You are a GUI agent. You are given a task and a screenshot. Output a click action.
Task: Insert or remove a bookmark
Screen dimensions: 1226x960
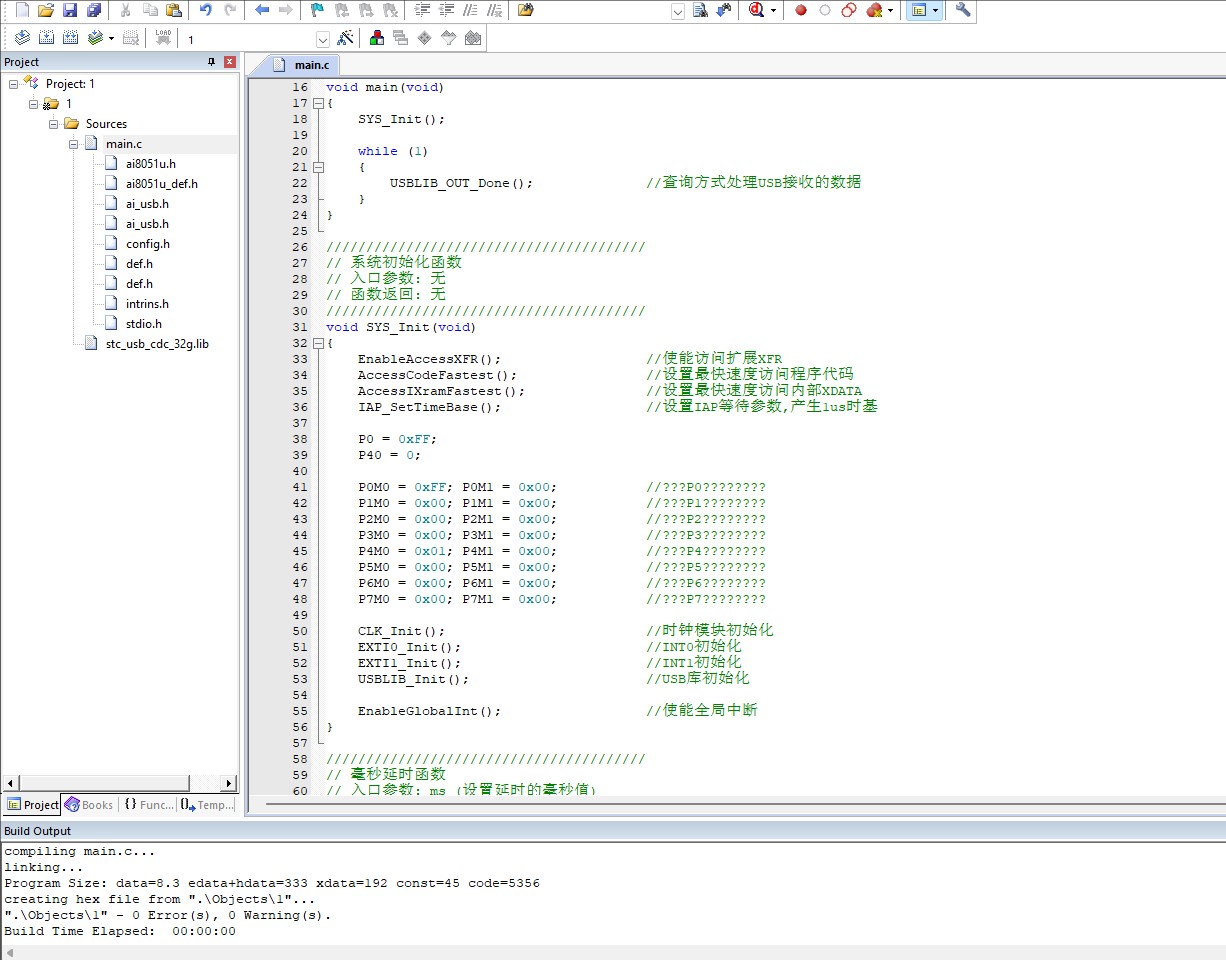(x=317, y=10)
